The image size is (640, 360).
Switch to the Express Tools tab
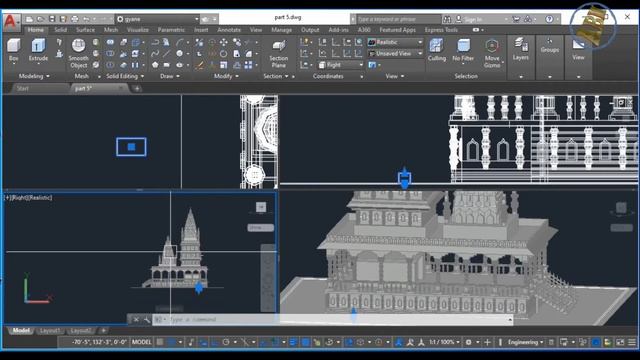click(441, 30)
